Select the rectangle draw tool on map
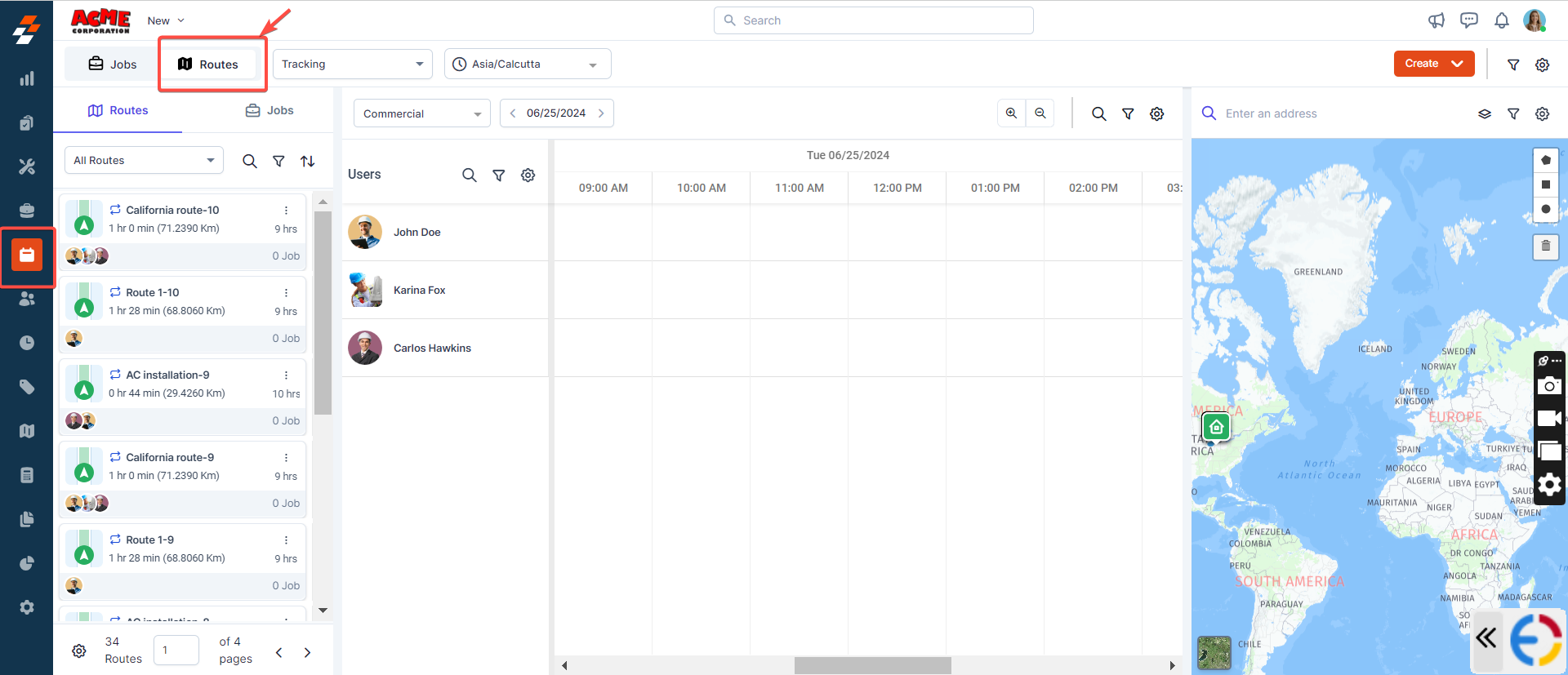The height and width of the screenshot is (675, 1568). pyautogui.click(x=1545, y=184)
